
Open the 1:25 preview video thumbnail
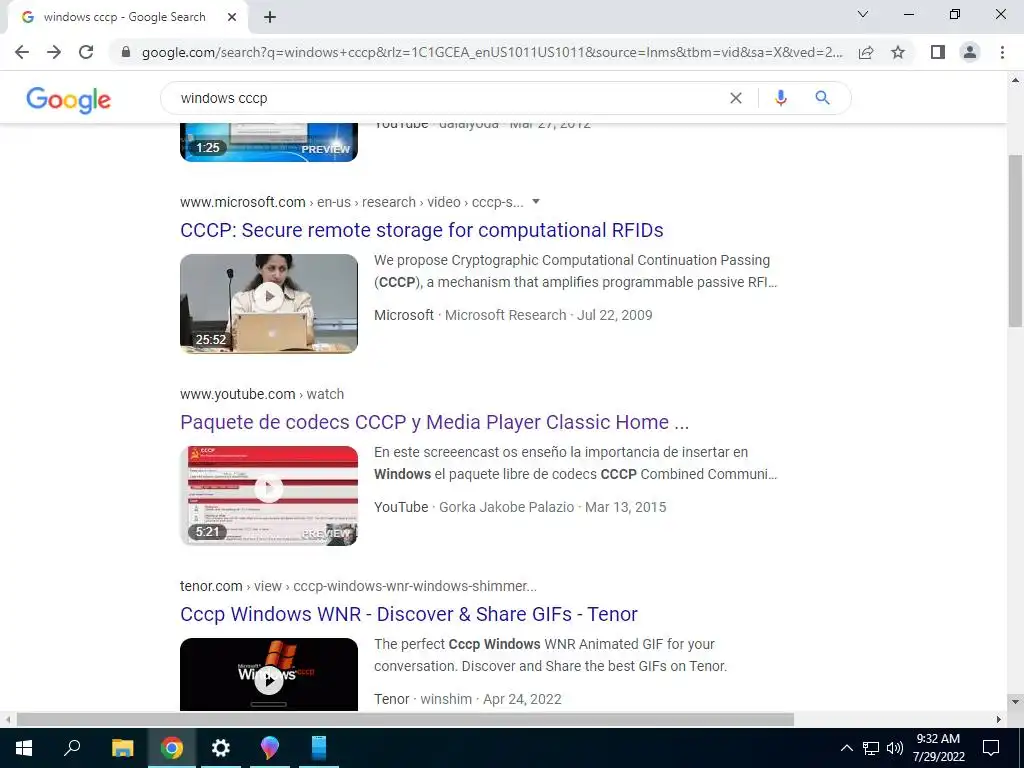[x=269, y=142]
